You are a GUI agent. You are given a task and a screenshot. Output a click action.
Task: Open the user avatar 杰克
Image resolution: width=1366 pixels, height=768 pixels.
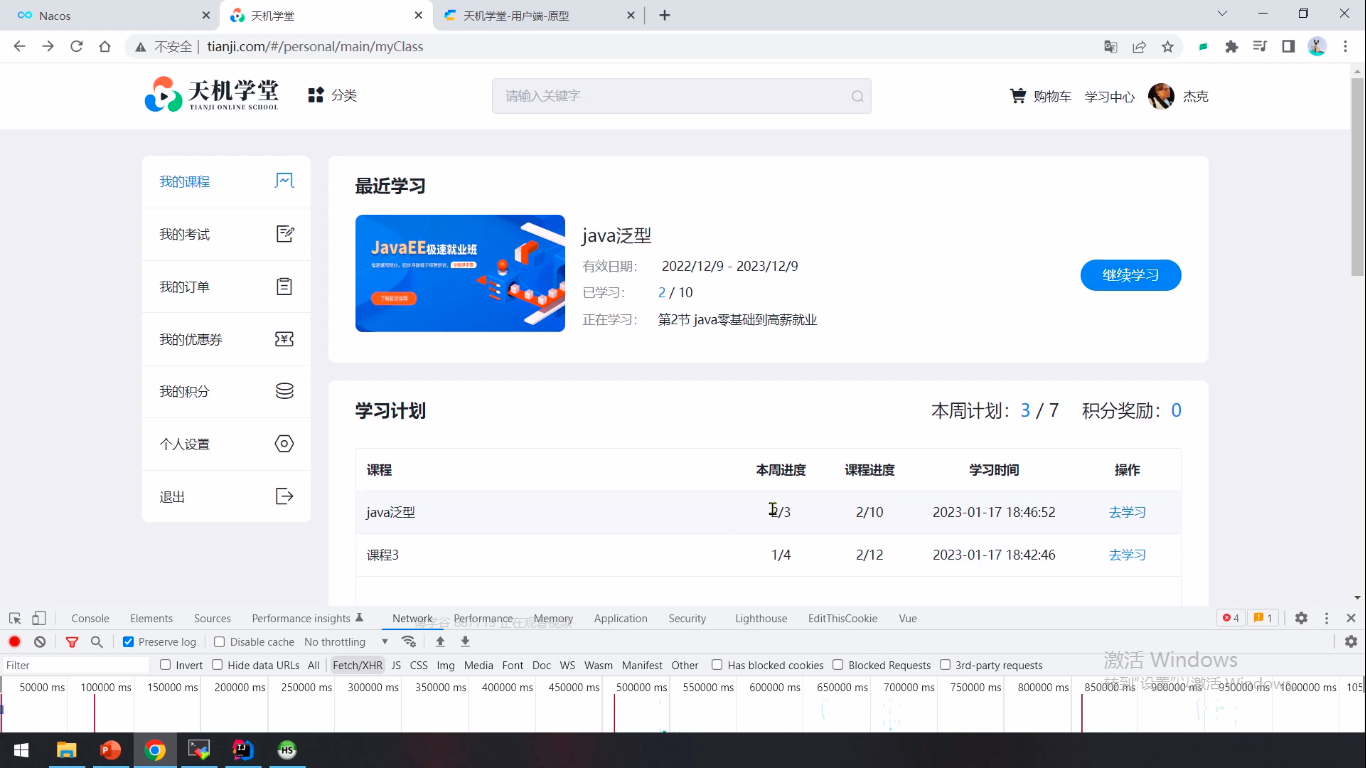pos(1161,96)
